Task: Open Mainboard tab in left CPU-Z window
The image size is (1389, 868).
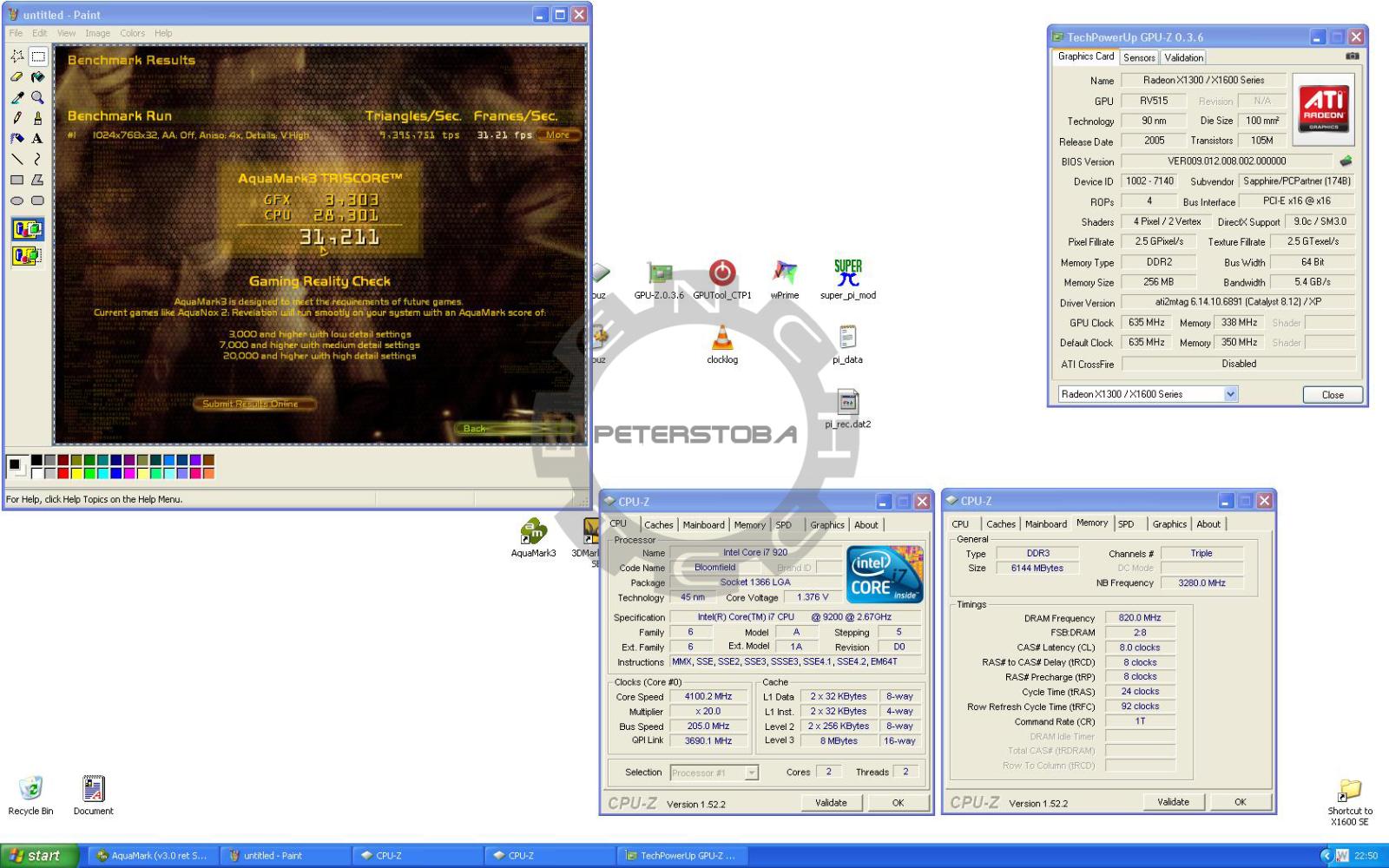Action: pos(703,525)
